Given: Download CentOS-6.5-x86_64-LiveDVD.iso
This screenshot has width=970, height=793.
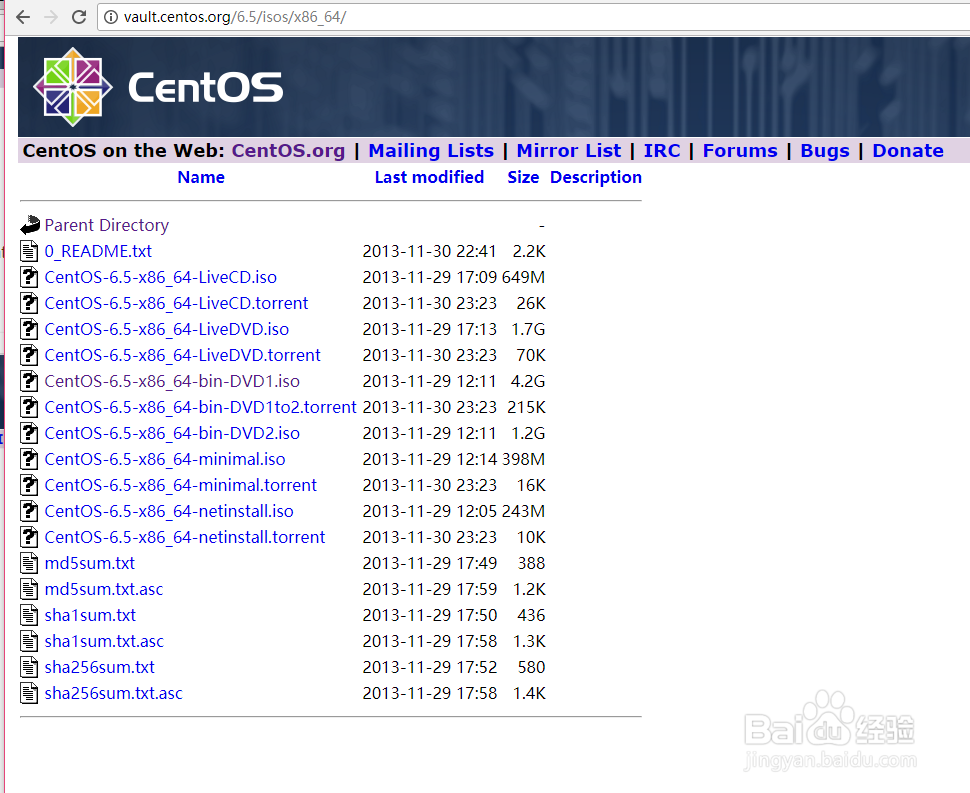Looking at the screenshot, I should [x=167, y=328].
